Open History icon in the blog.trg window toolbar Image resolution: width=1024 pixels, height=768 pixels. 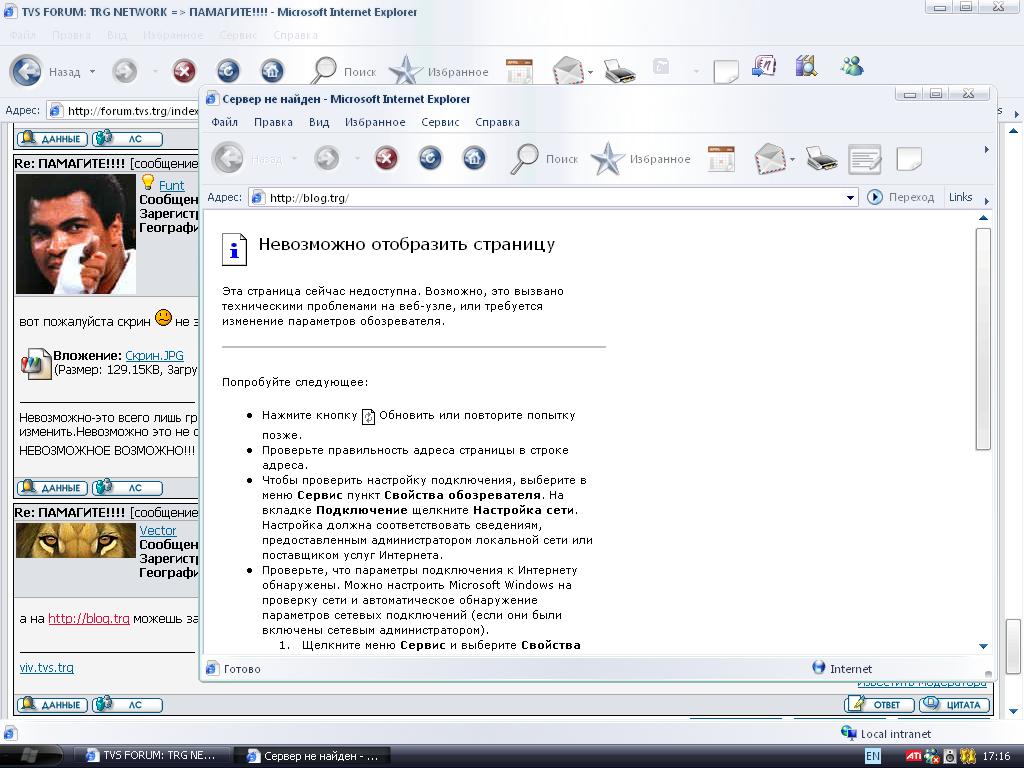[721, 159]
